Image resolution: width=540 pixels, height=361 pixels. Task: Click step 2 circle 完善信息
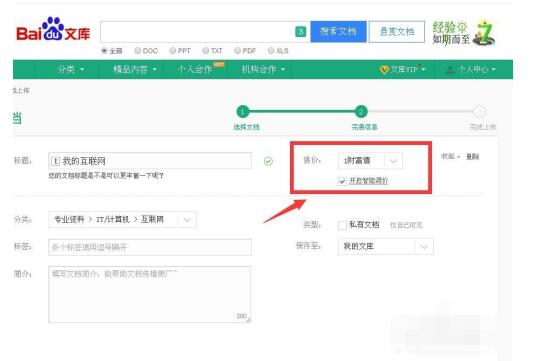[361, 112]
